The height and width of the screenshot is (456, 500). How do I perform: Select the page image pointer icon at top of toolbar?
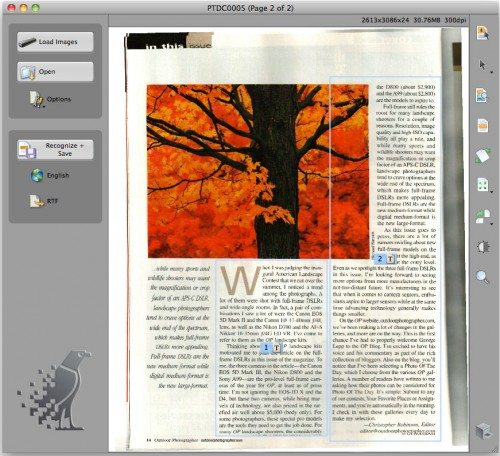click(483, 33)
